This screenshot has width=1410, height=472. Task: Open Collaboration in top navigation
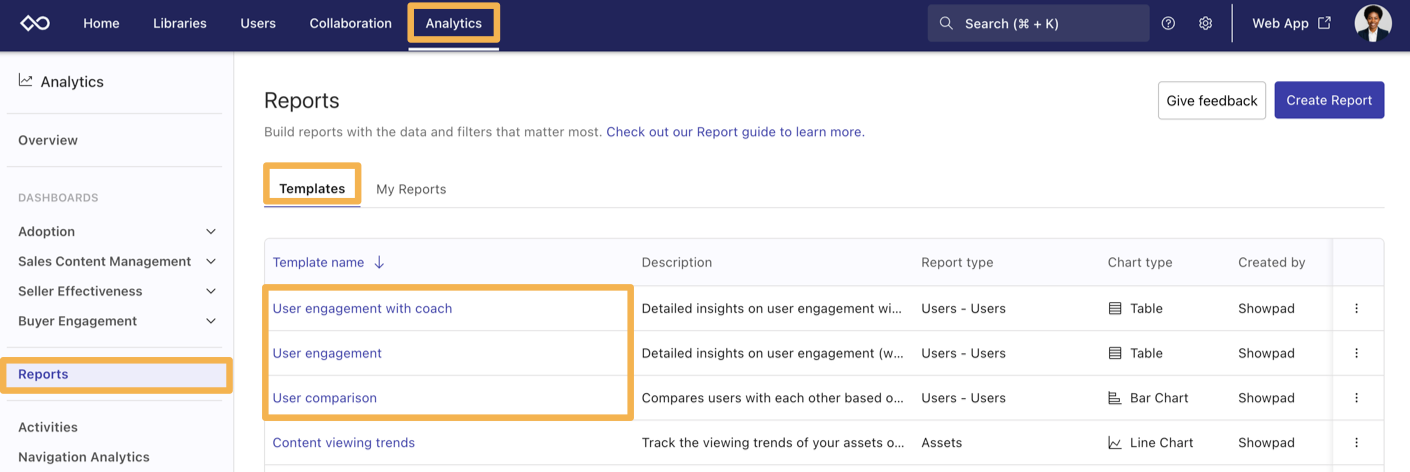tap(350, 23)
